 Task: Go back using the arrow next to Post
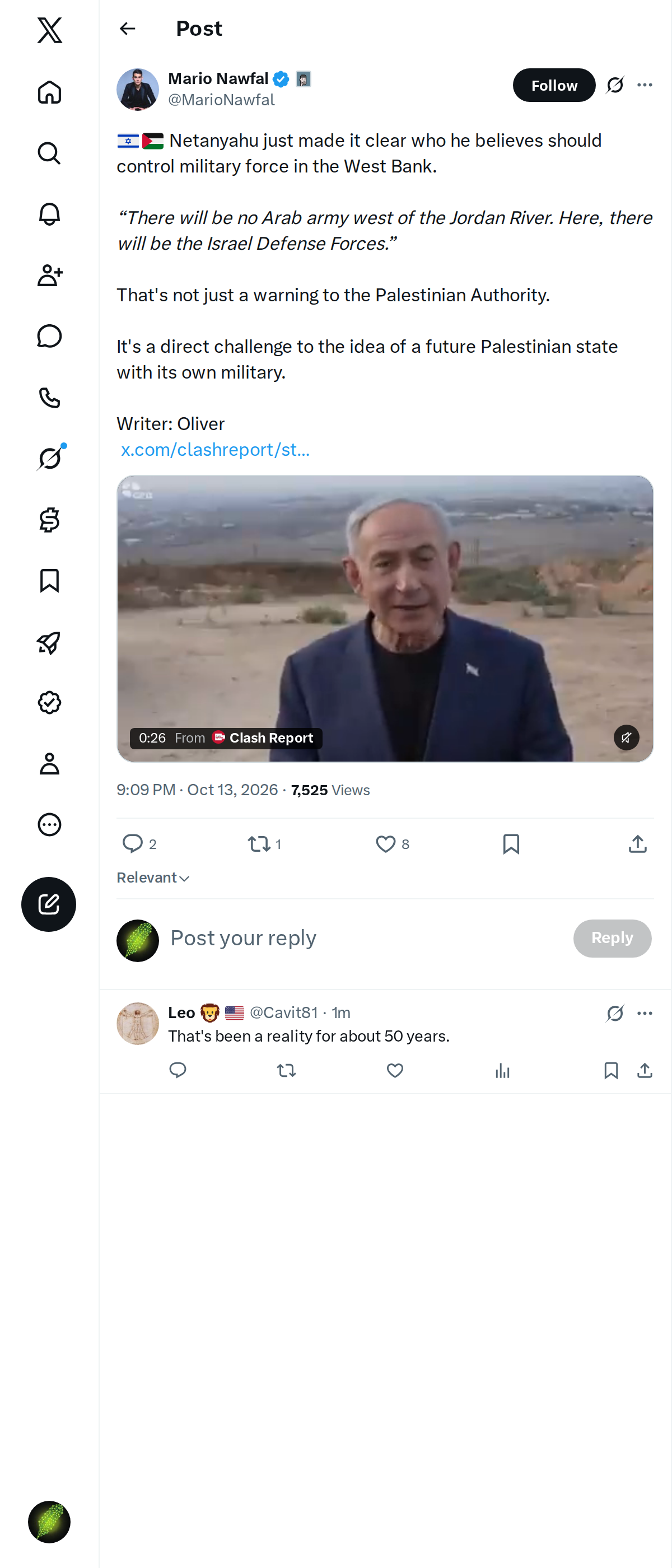(x=127, y=29)
